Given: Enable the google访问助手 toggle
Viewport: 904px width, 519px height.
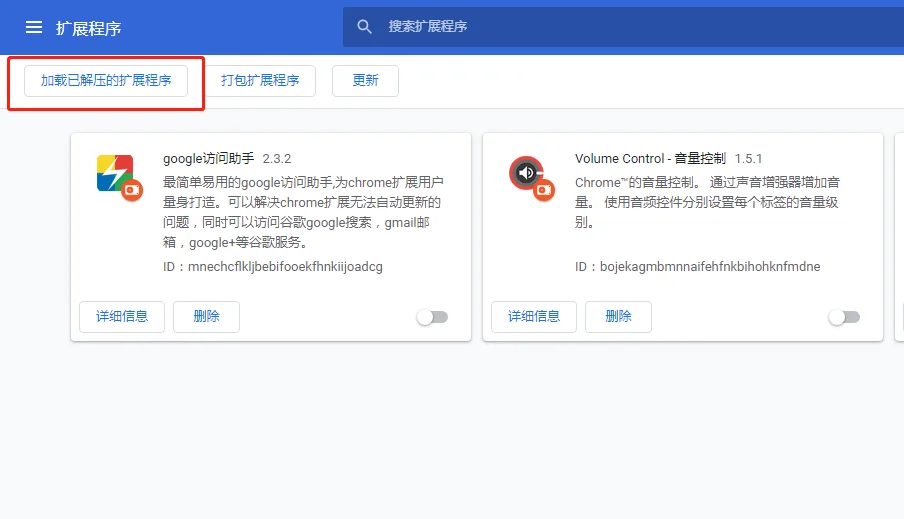Looking at the screenshot, I should click(x=432, y=317).
